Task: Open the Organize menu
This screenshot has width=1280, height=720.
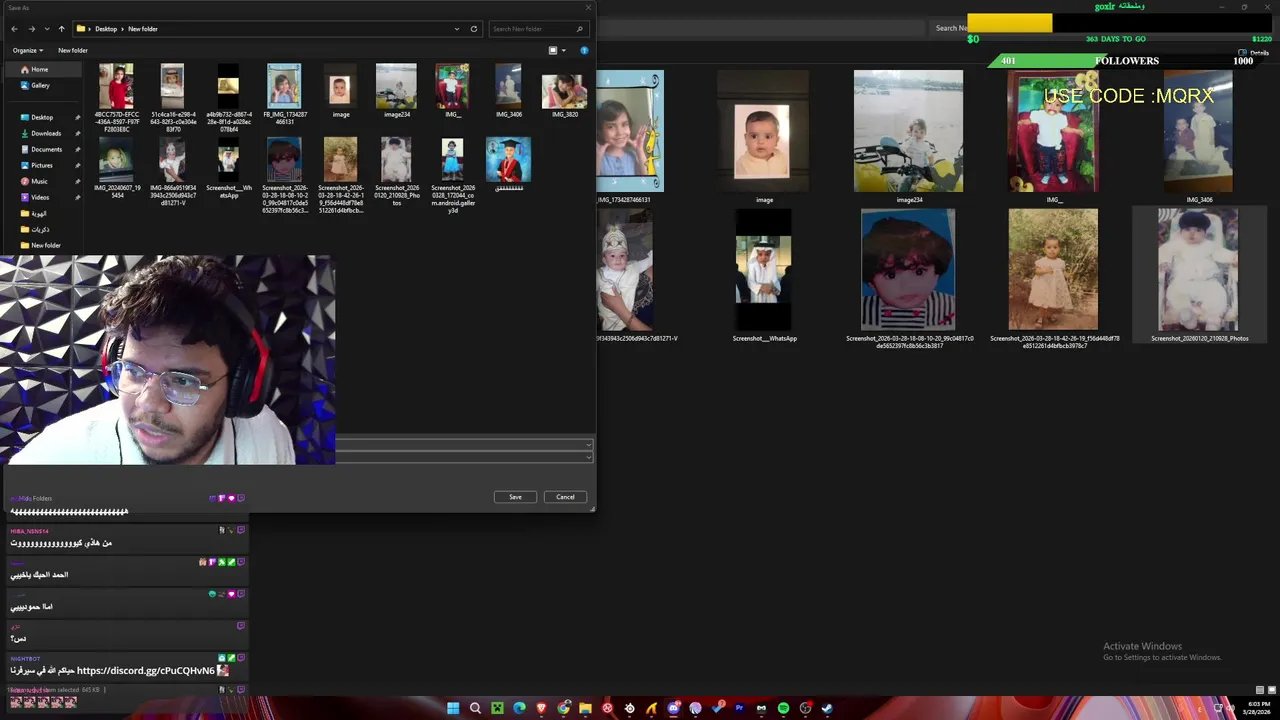Action: tap(28, 50)
